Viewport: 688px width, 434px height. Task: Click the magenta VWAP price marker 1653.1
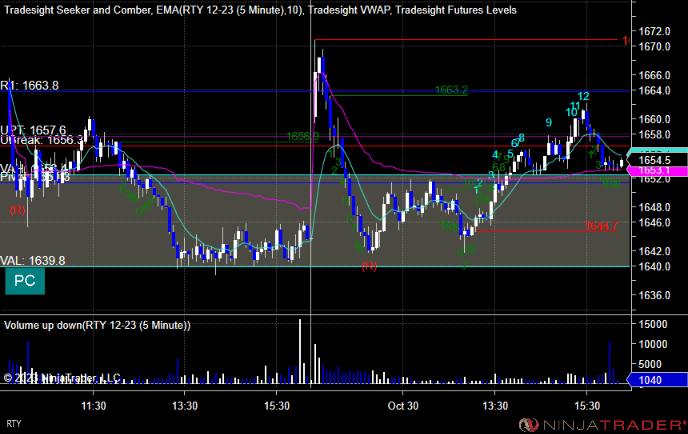point(657,171)
